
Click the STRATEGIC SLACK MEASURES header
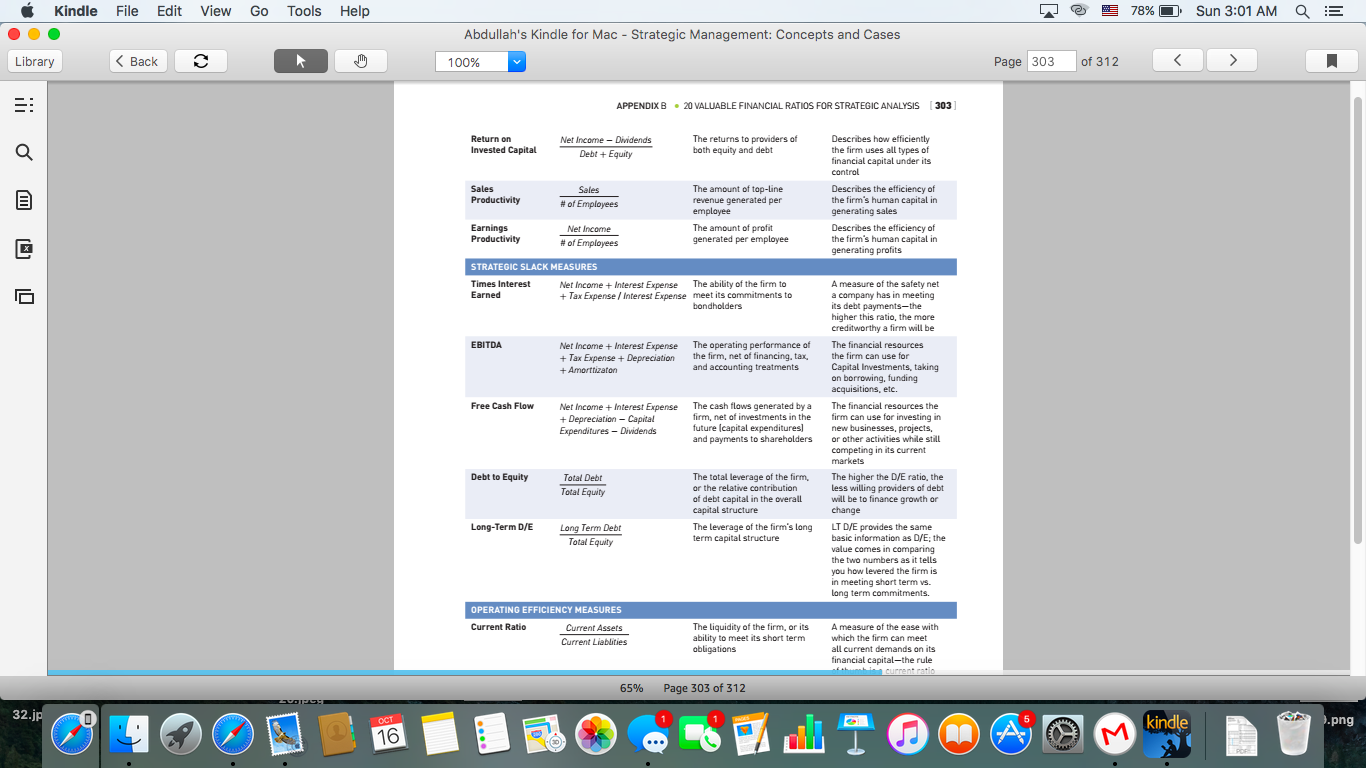[534, 267]
